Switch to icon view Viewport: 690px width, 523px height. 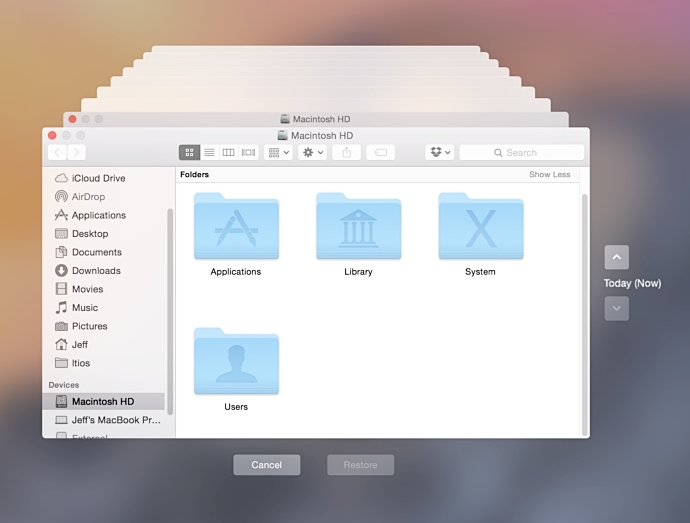(189, 153)
